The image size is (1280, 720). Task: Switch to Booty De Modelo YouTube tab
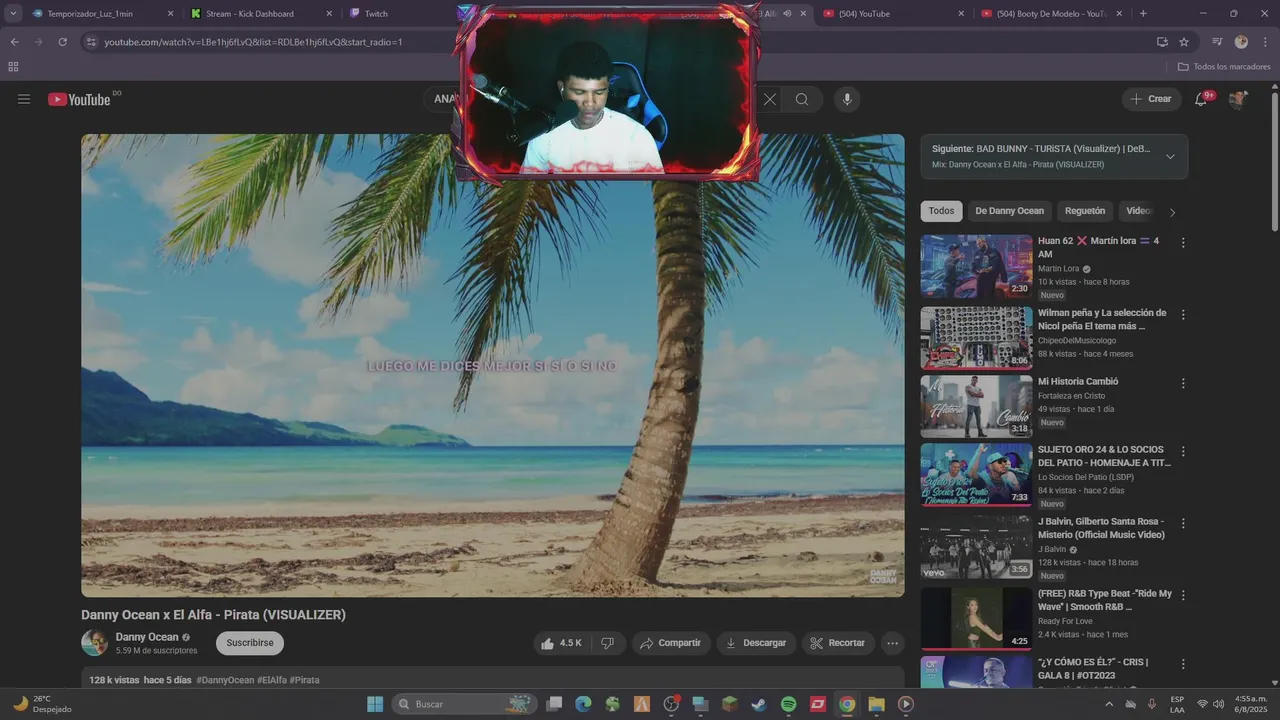pyautogui.click(x=1050, y=14)
